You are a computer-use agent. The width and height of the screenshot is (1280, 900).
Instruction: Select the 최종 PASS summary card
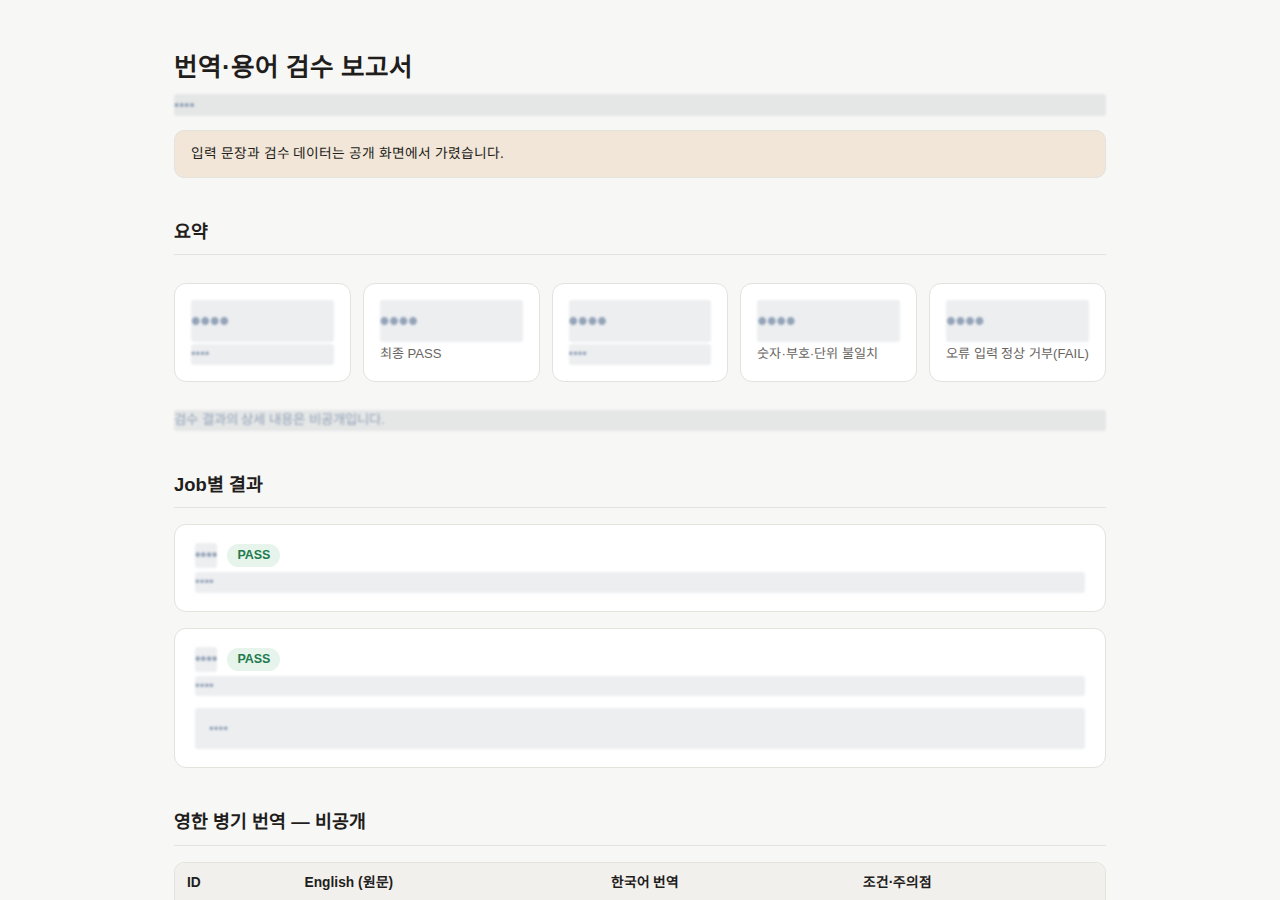coord(451,332)
